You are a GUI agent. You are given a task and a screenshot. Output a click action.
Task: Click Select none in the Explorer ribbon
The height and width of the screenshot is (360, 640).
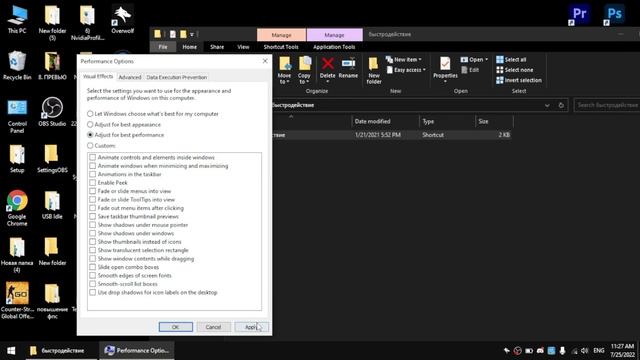click(x=514, y=70)
